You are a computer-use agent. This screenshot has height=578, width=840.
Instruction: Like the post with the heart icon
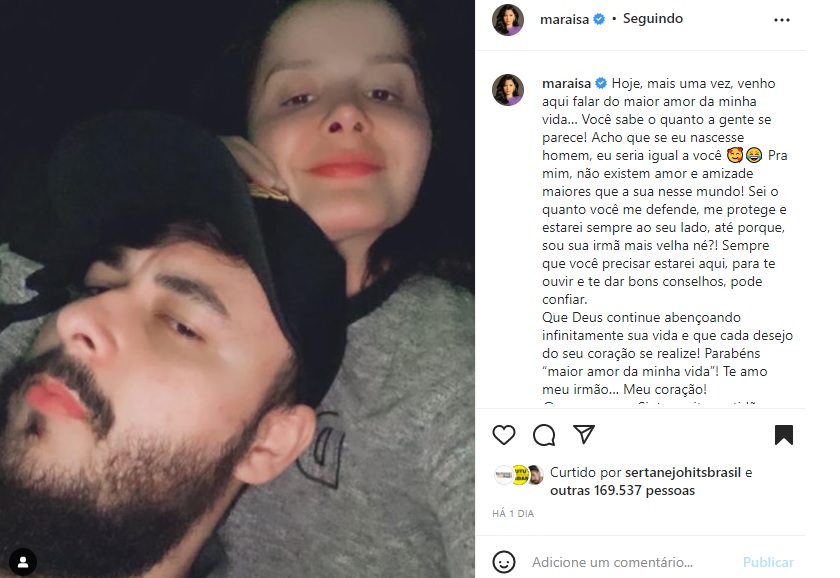pos(504,434)
